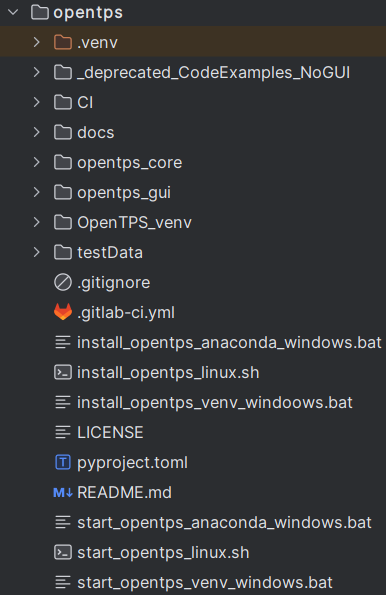Screen dimensions: 386x595
Task: Click the shell script icon for install_opentps_linux.sh
Action: point(63,372)
